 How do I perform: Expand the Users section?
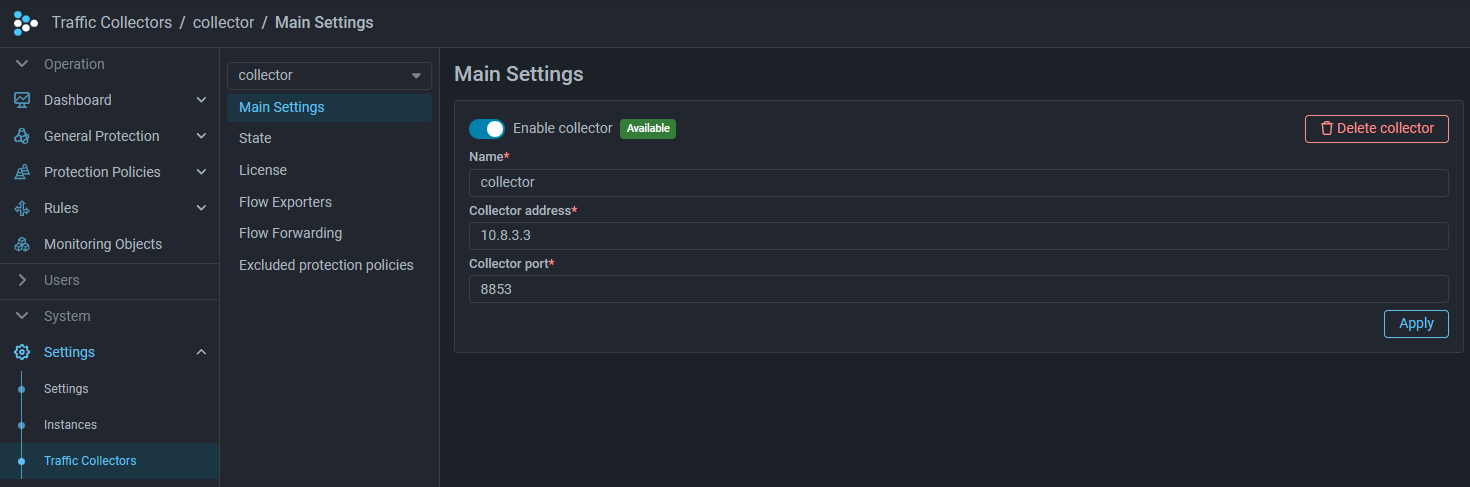(x=61, y=280)
